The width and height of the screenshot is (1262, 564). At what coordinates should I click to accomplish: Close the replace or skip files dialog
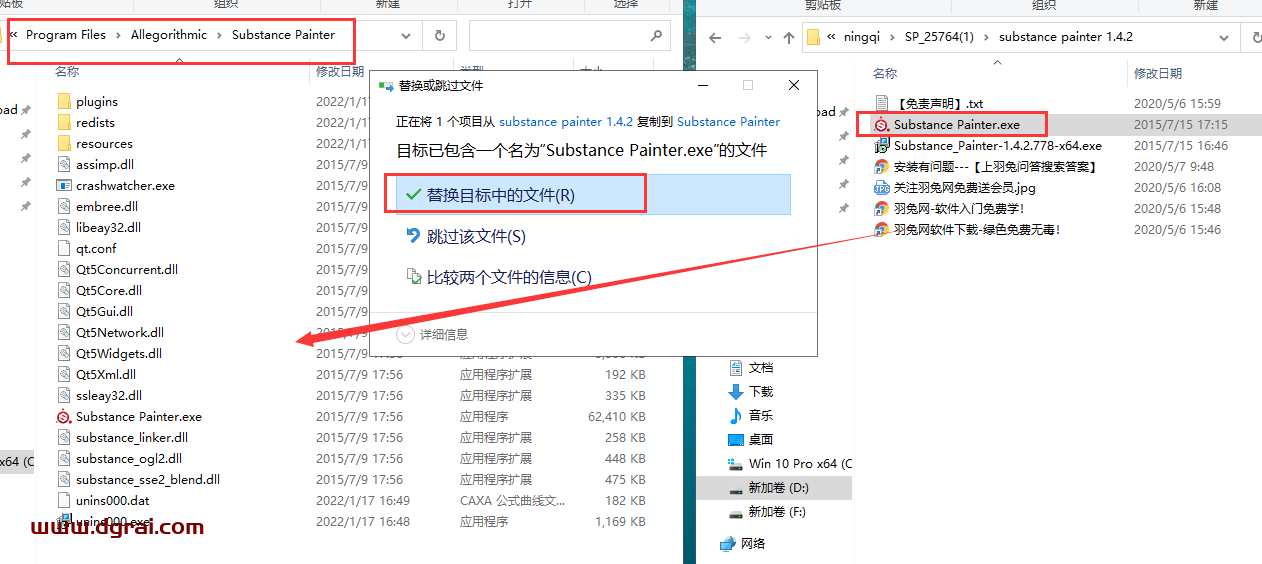click(x=794, y=85)
